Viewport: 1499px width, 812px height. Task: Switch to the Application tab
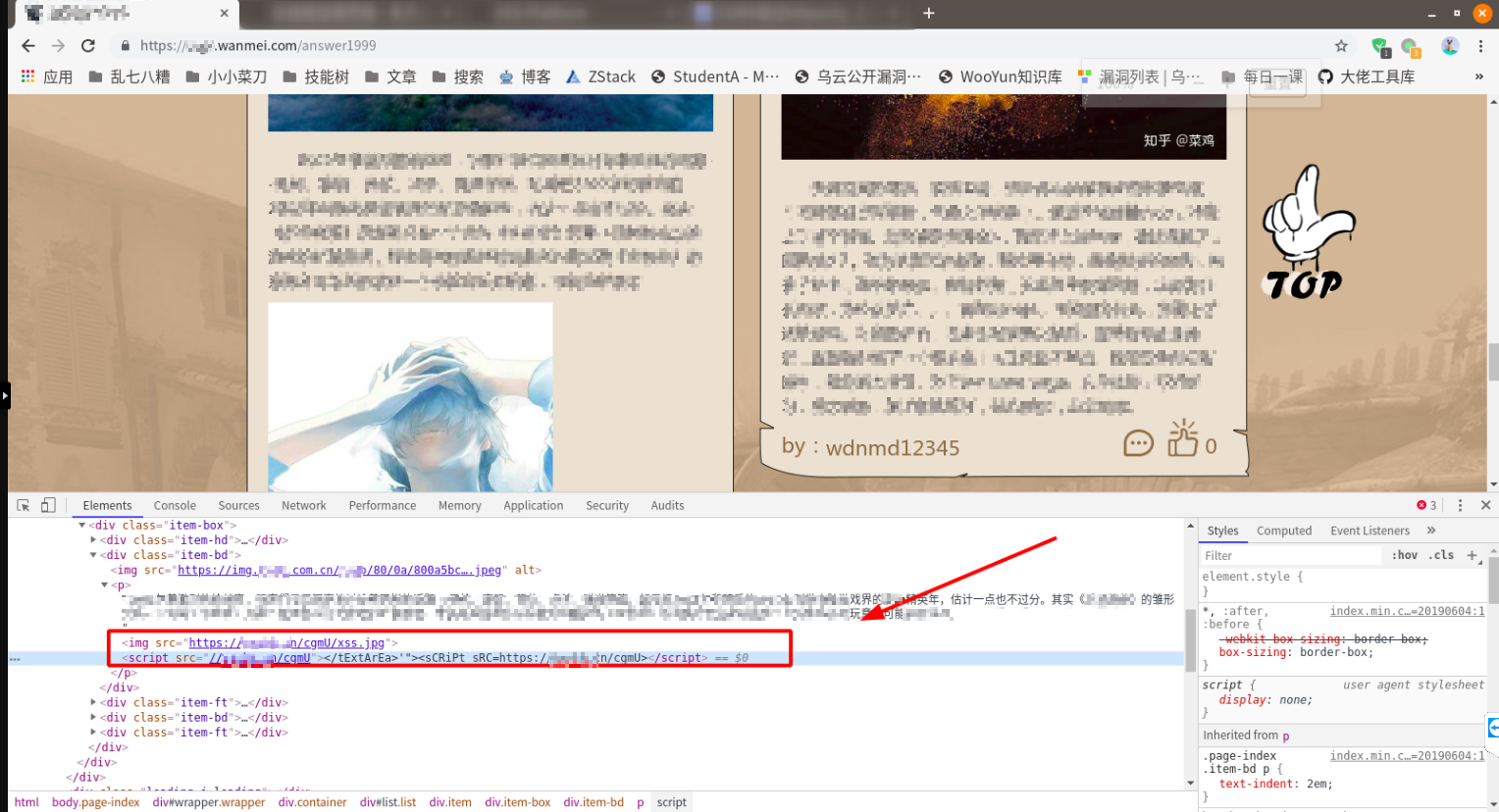point(534,506)
